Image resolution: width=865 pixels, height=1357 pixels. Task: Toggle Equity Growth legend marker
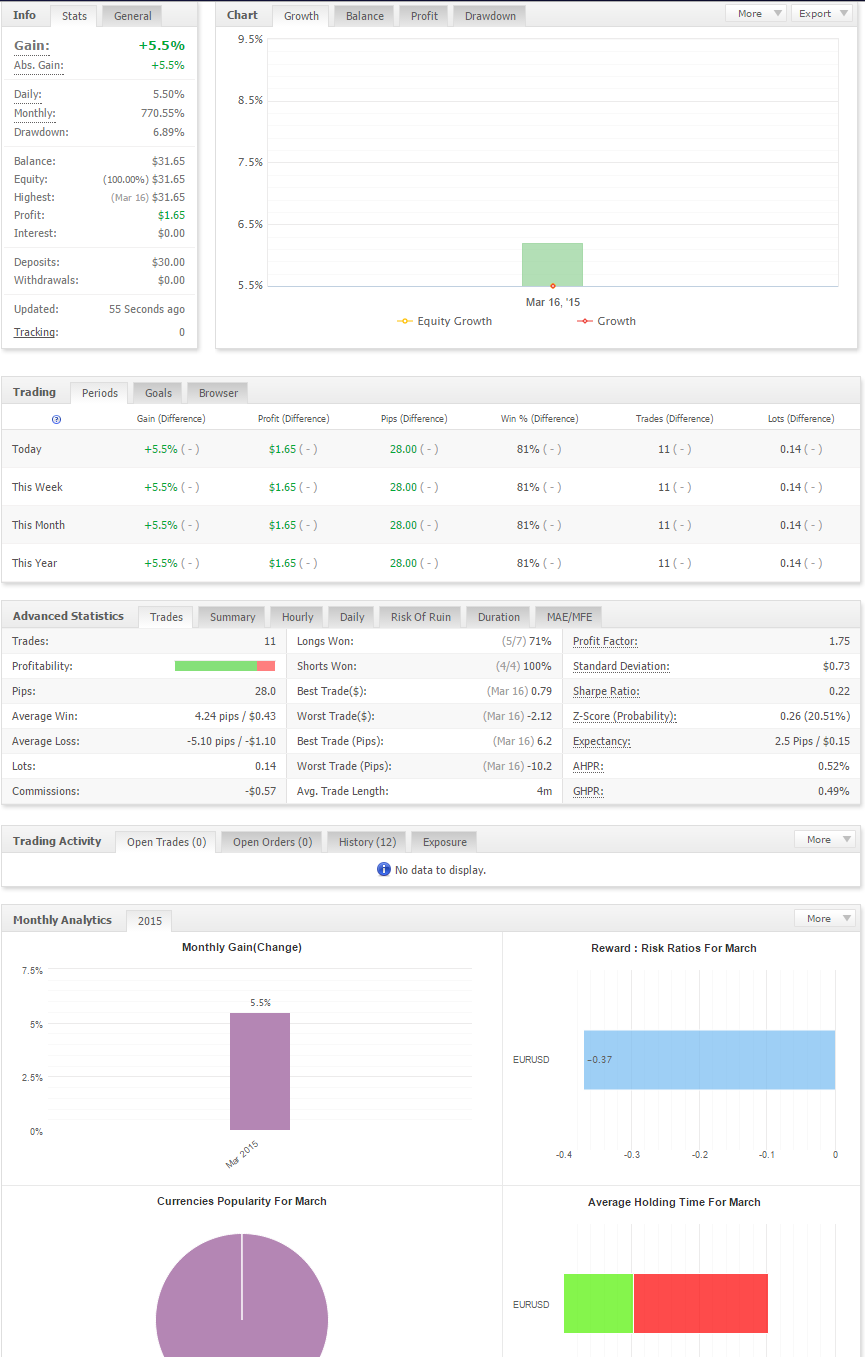click(405, 321)
